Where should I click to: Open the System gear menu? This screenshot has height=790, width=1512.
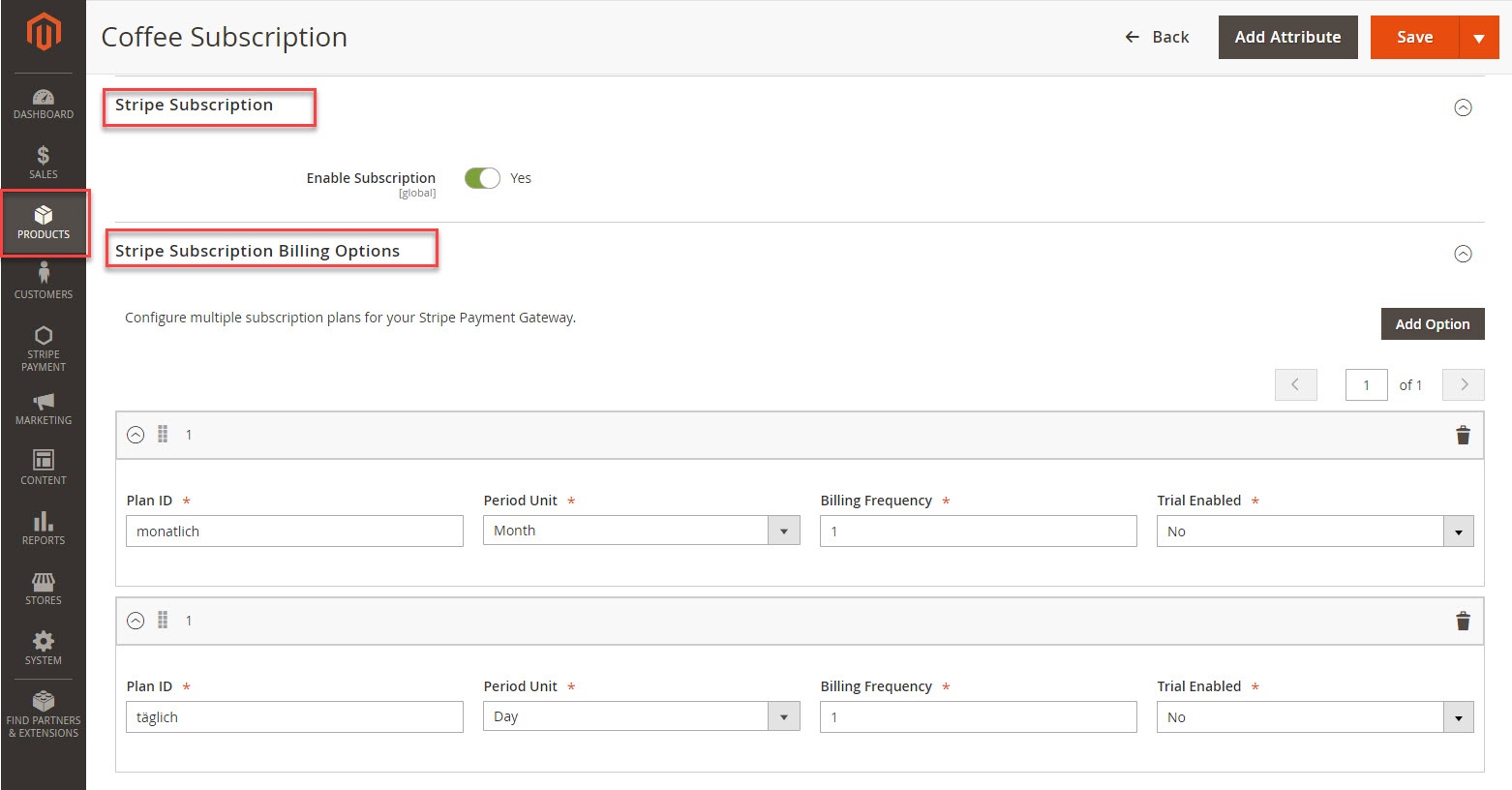(x=44, y=648)
